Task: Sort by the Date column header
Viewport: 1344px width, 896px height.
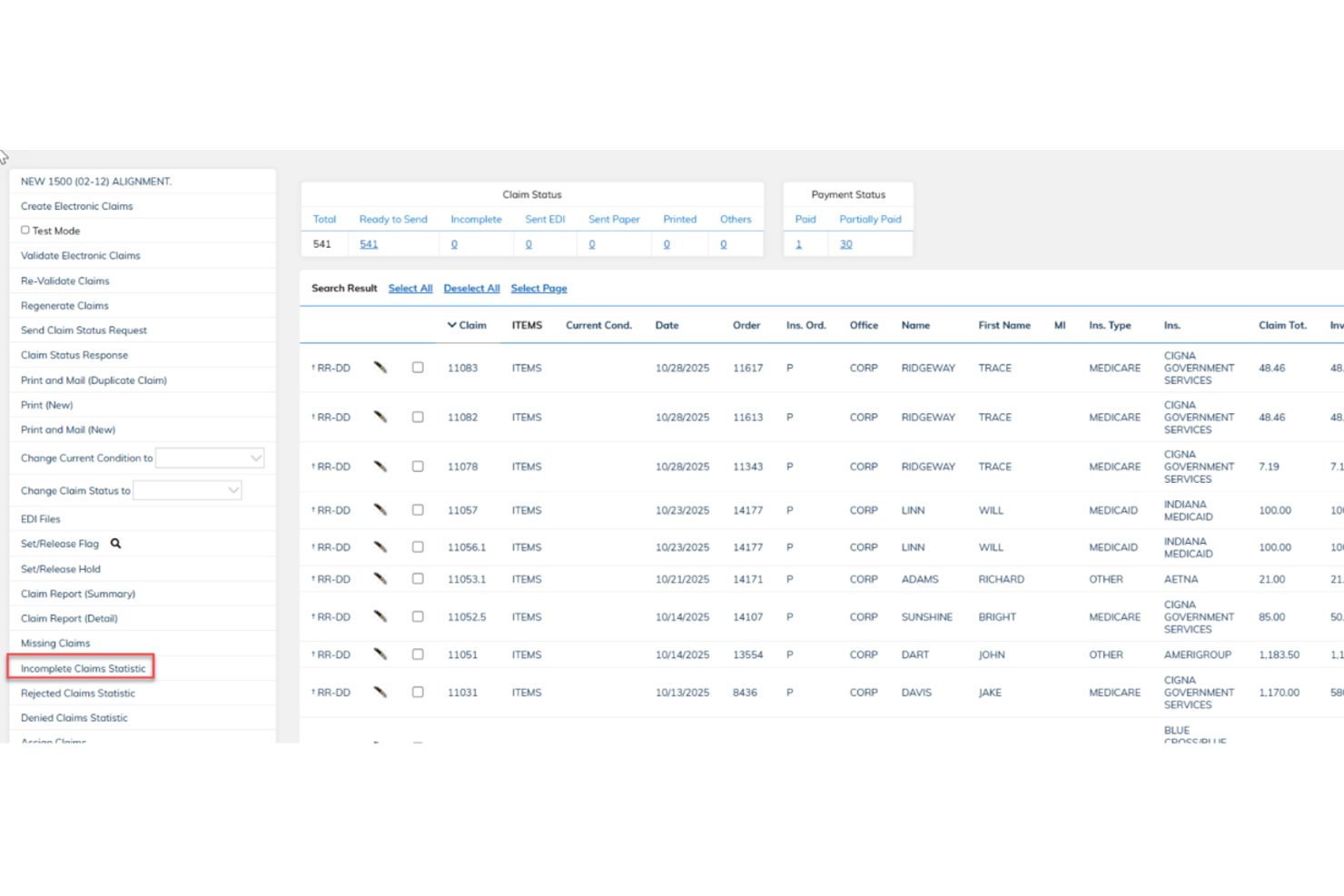Action: (x=667, y=325)
